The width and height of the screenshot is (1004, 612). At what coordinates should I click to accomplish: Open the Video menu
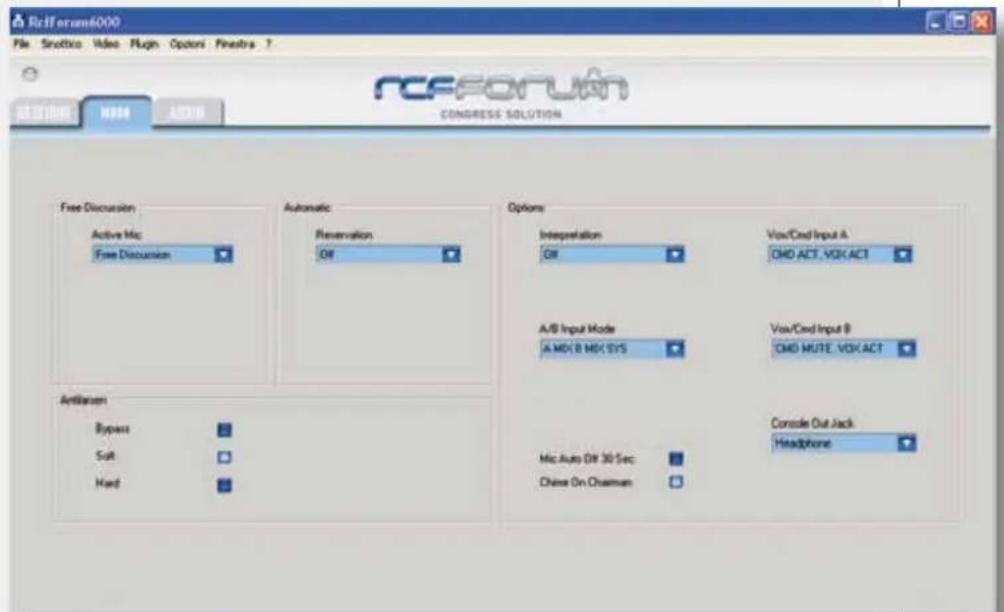(x=106, y=44)
